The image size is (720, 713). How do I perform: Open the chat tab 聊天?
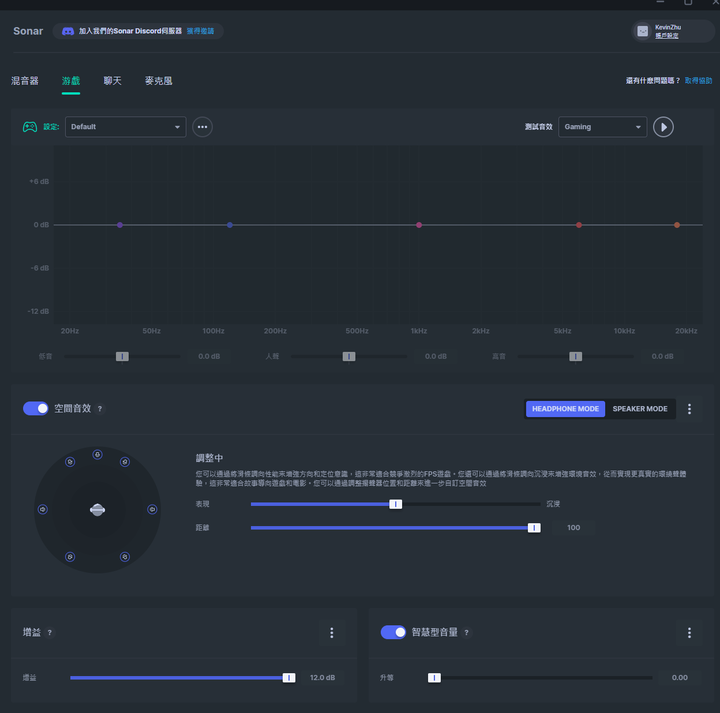(x=112, y=81)
